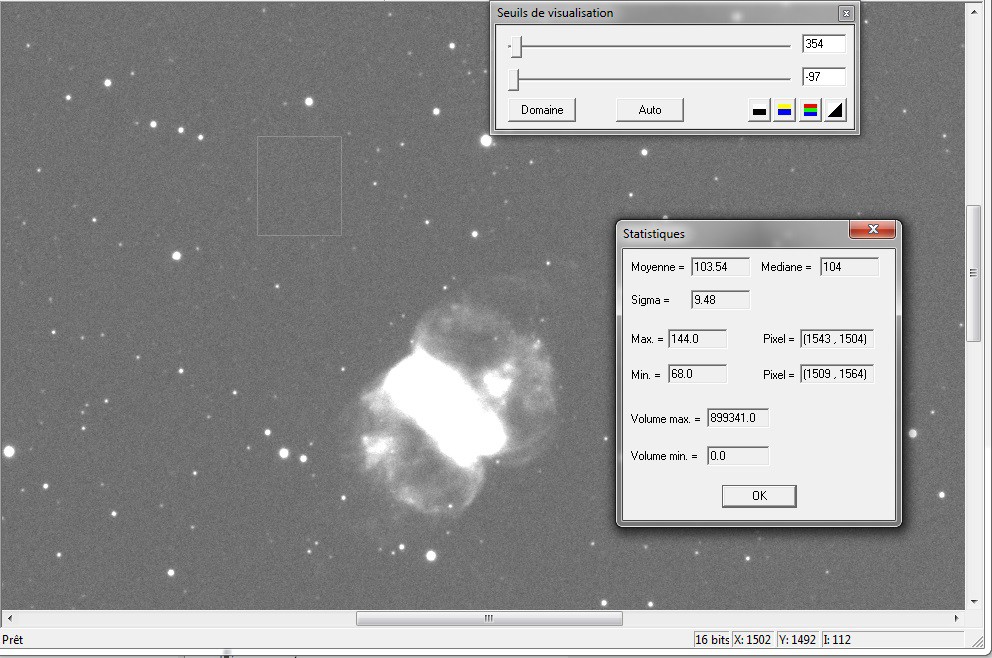Click the Seuils de visualisation title text
This screenshot has width=992, height=658.
pos(555,13)
